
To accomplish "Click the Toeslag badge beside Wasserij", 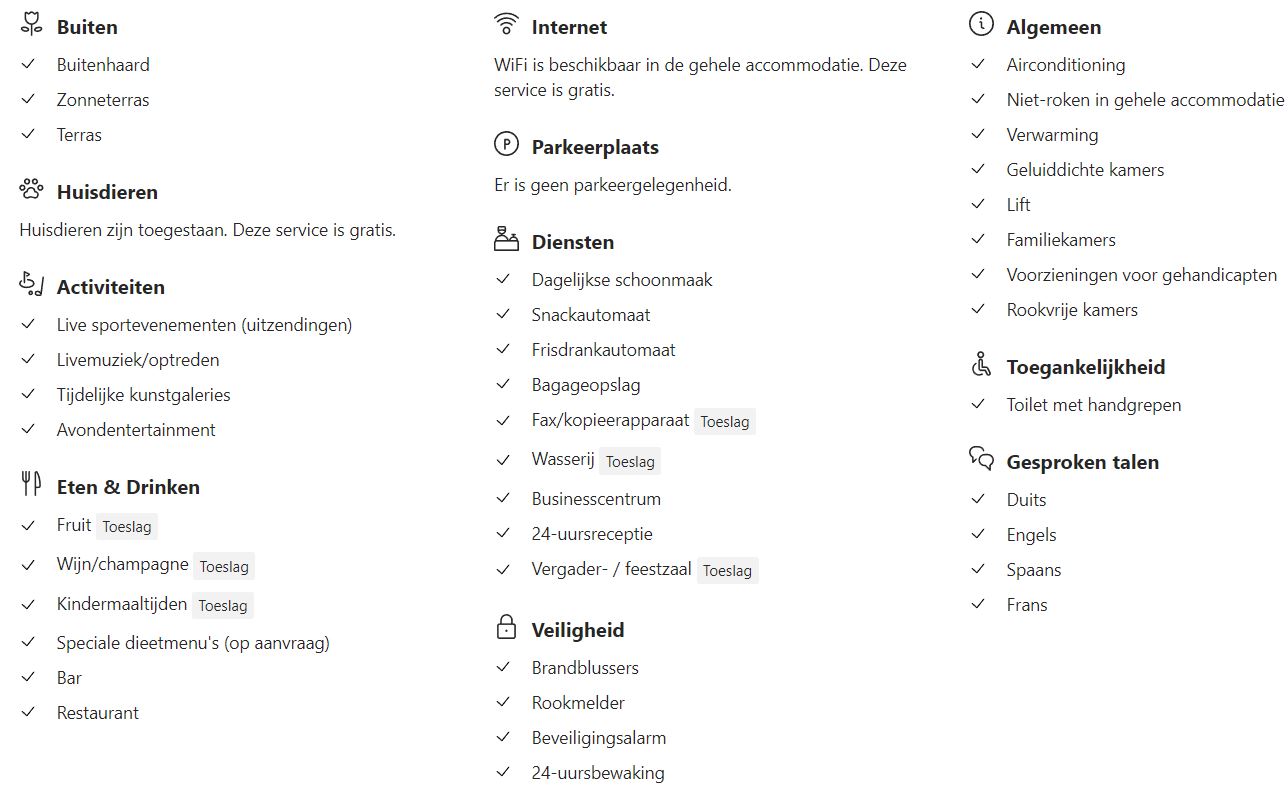I will point(630,462).
